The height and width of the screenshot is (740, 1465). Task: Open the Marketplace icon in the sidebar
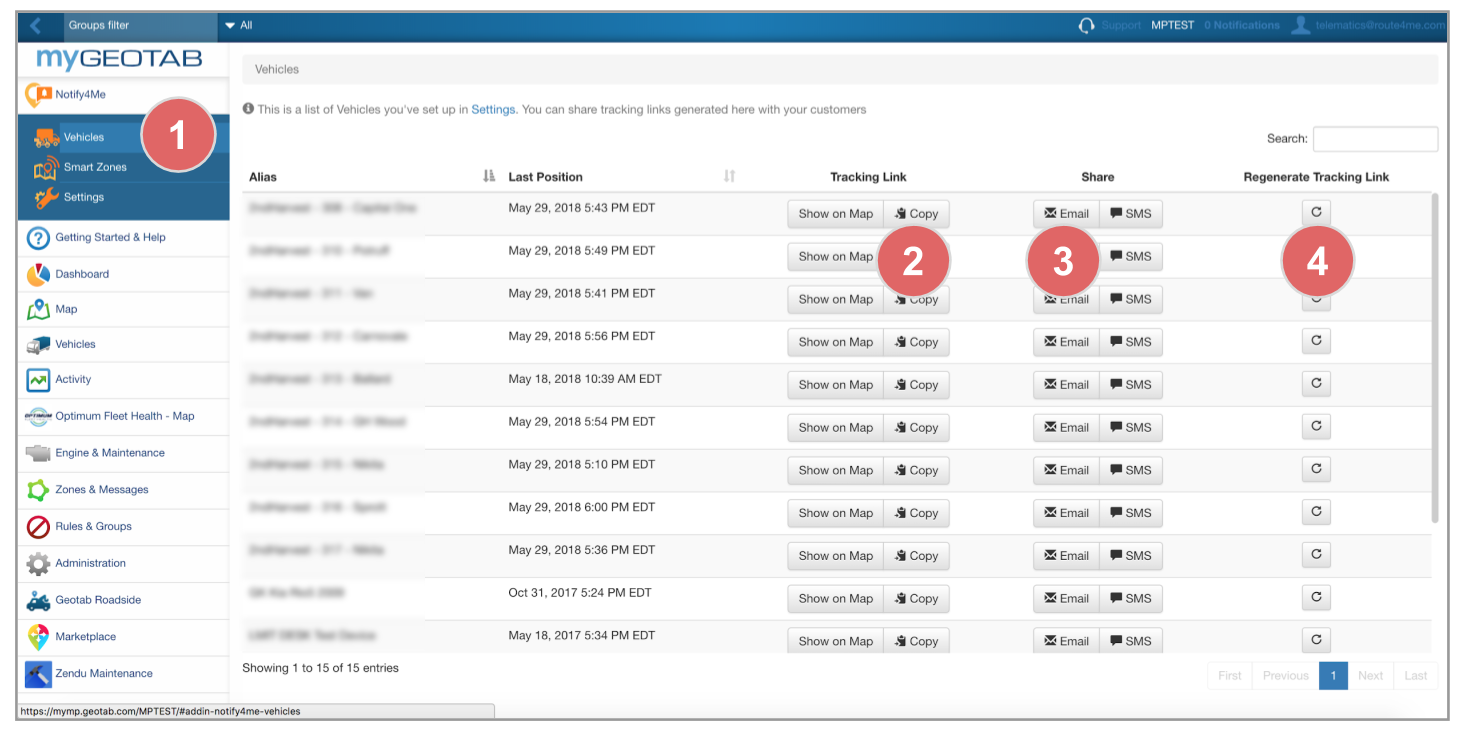click(38, 637)
